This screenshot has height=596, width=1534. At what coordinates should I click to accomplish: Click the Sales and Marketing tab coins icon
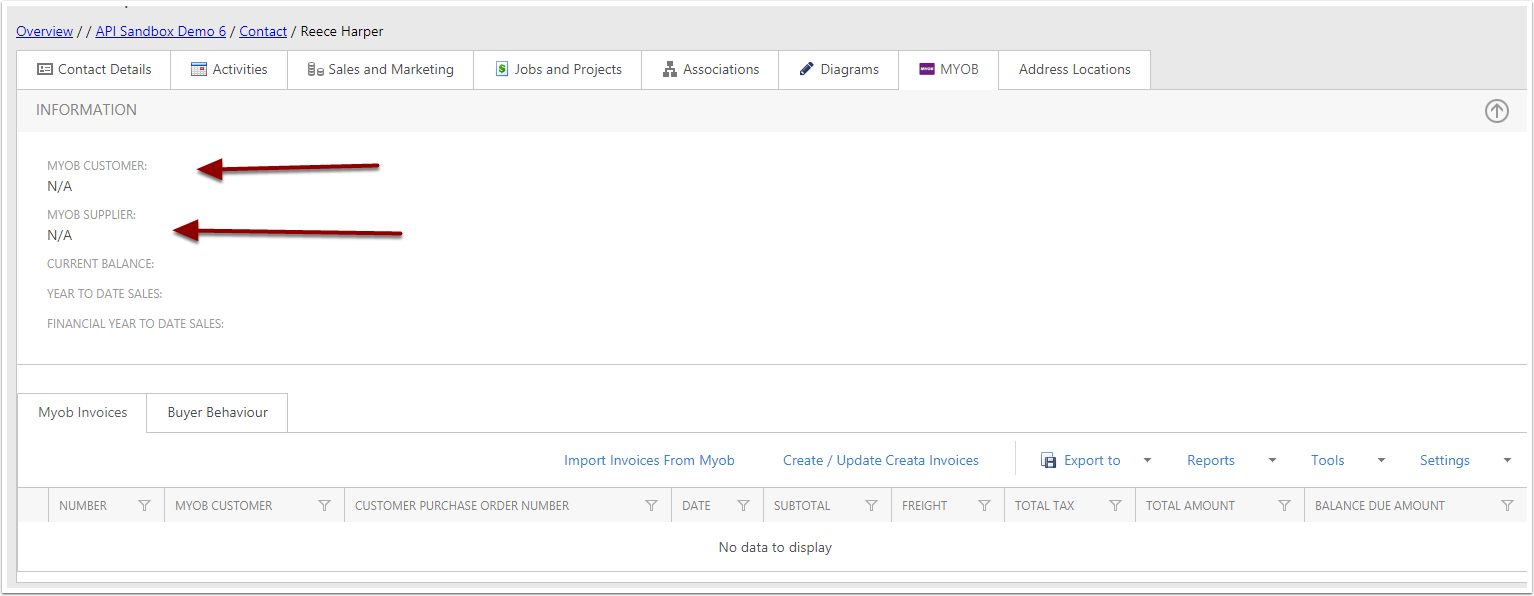[x=315, y=69]
